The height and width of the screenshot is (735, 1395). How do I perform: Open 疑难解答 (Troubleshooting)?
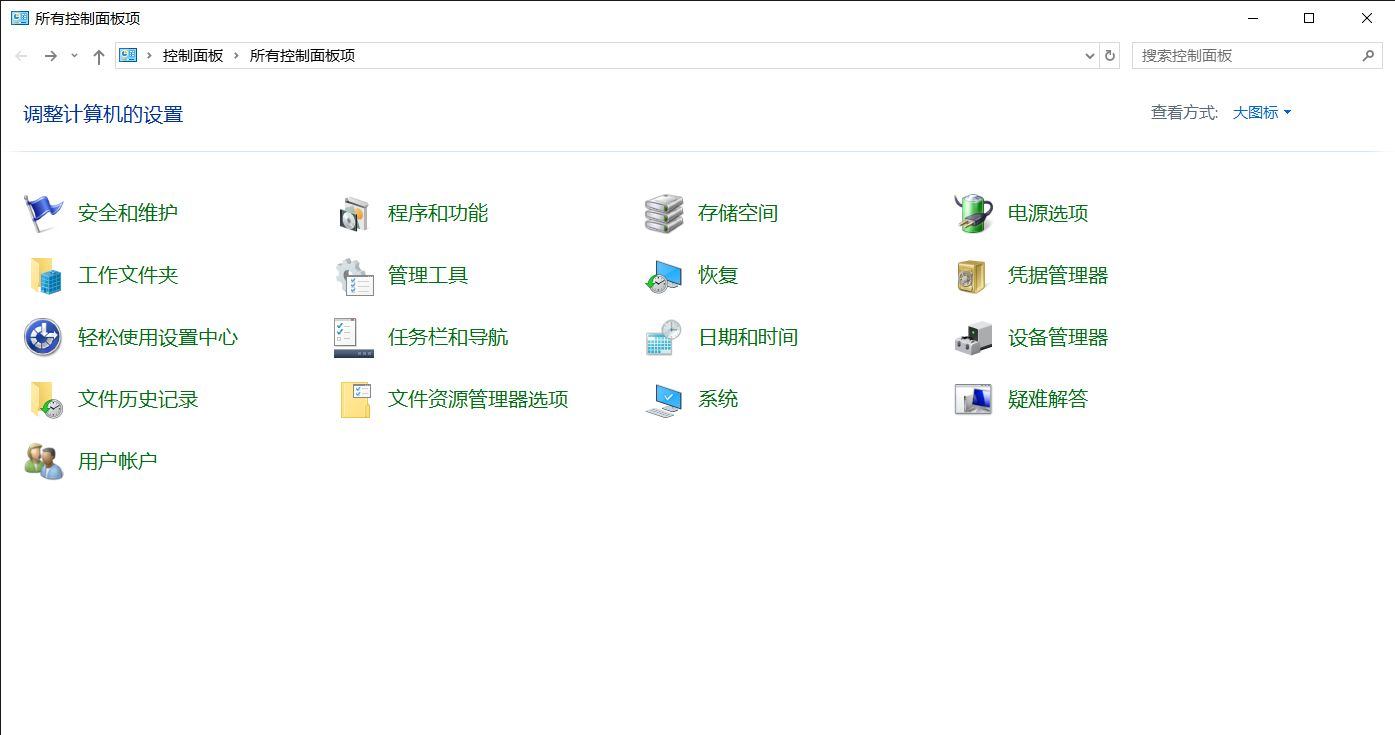click(1047, 399)
